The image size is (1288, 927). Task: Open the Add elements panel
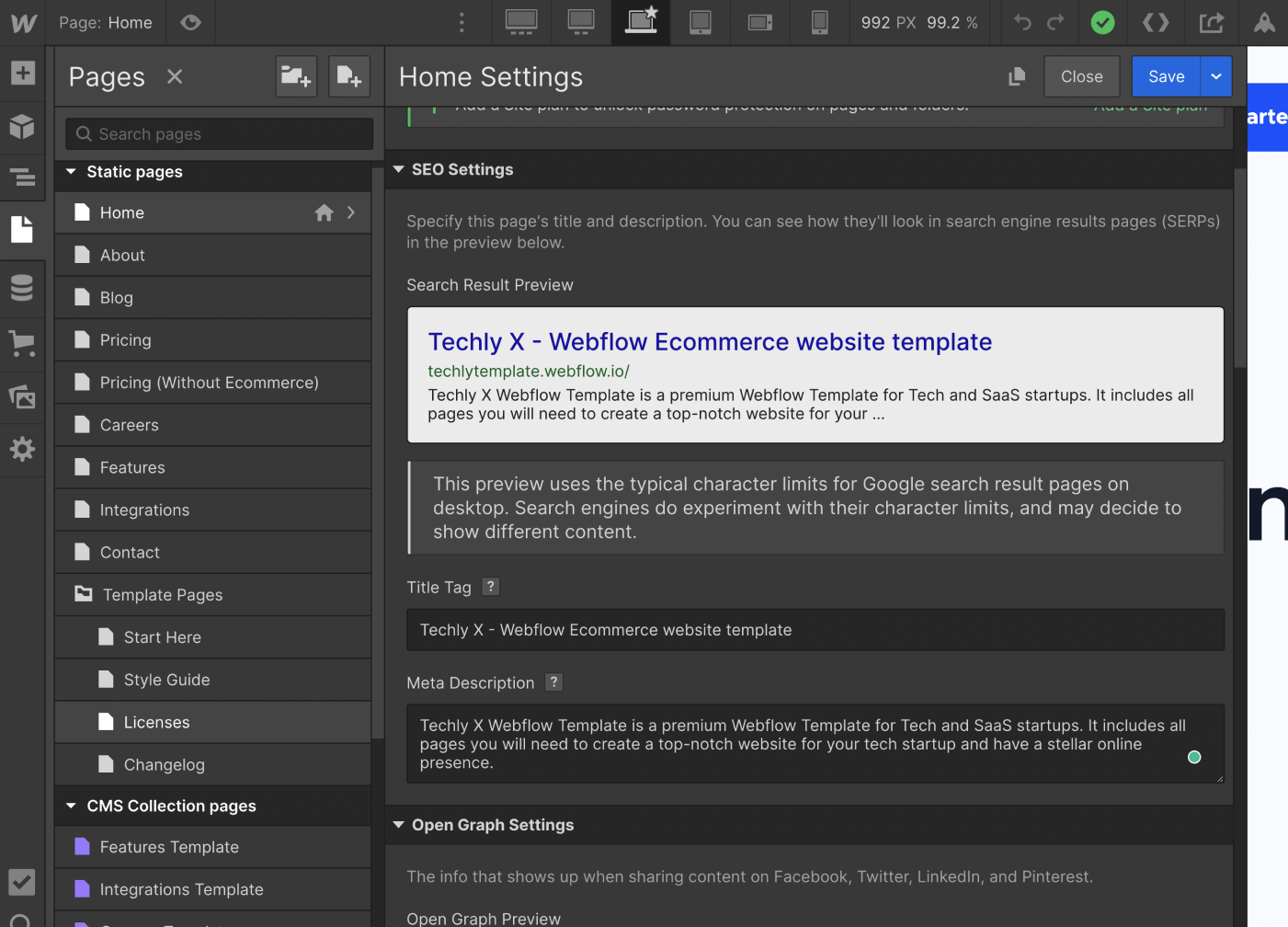pos(22,73)
